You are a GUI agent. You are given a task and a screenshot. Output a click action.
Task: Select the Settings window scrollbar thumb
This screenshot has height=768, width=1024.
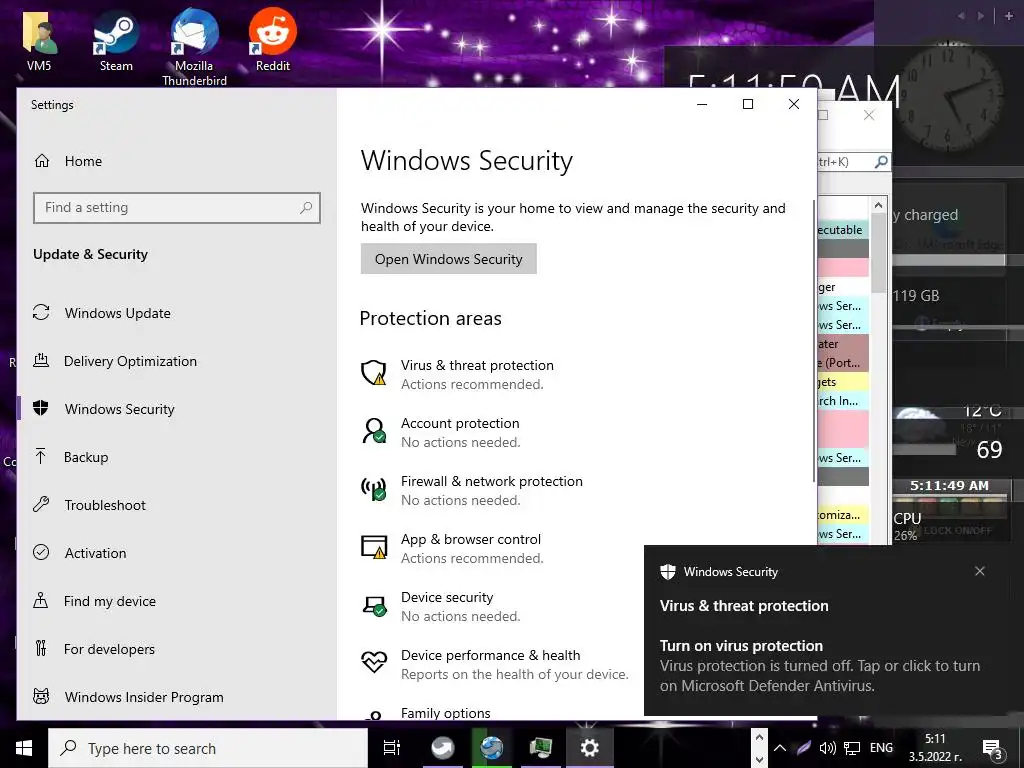pos(814,342)
